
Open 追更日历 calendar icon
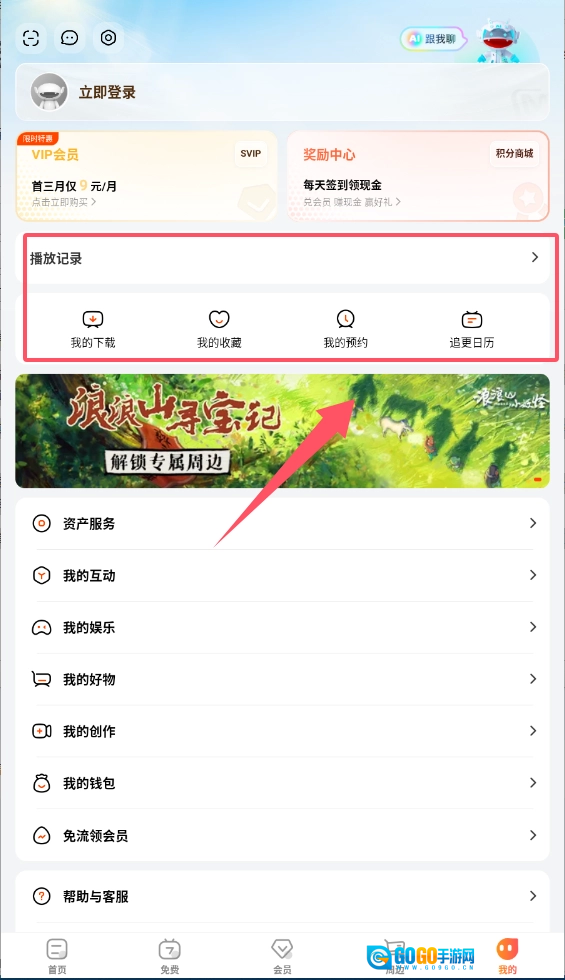coord(471,319)
